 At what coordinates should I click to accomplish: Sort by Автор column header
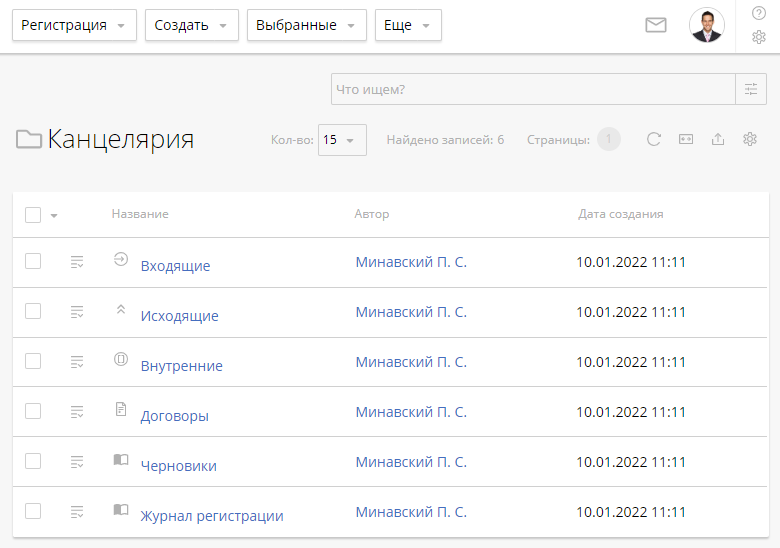coord(372,214)
